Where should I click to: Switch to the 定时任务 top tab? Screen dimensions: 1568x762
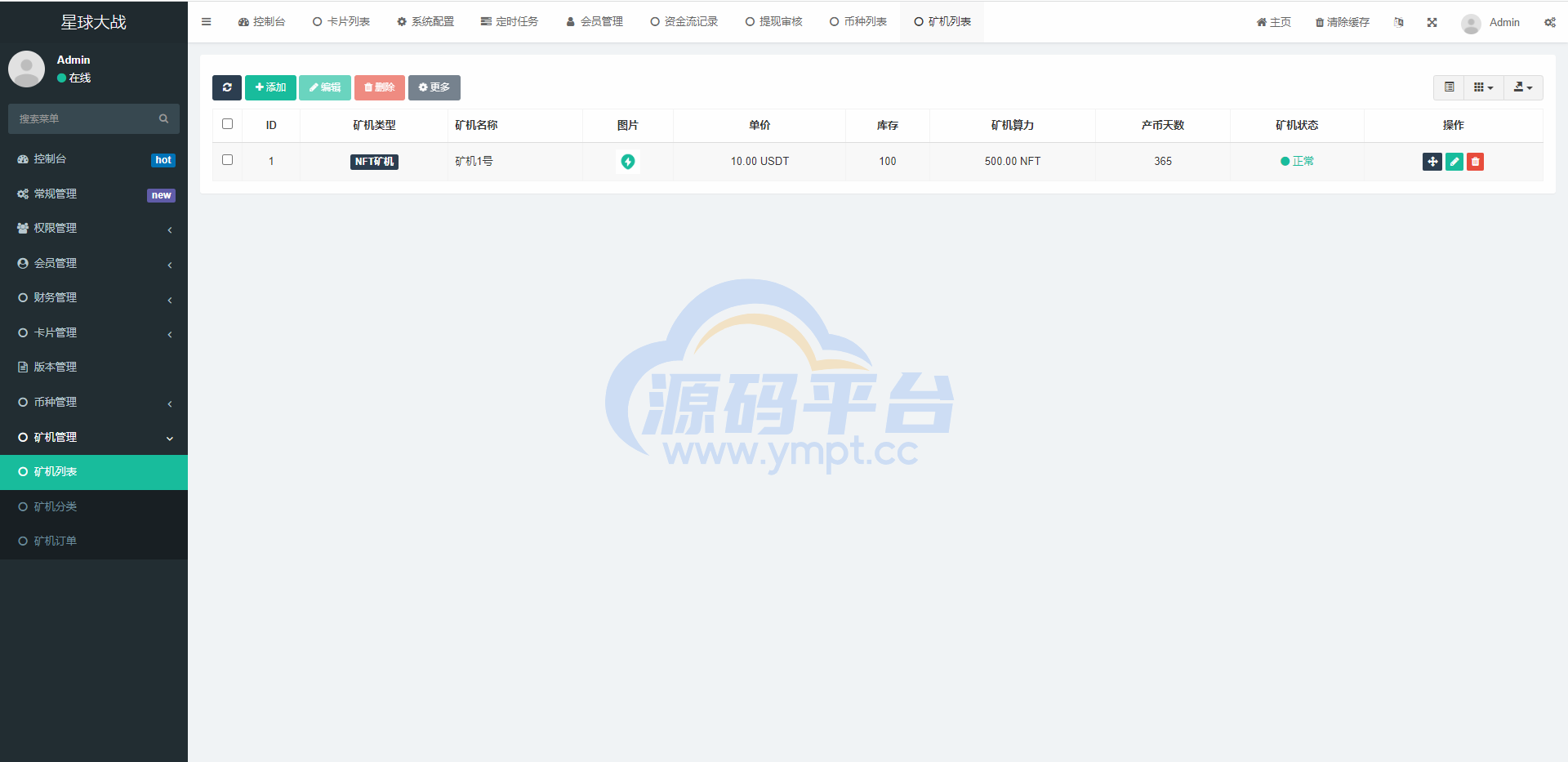click(510, 22)
